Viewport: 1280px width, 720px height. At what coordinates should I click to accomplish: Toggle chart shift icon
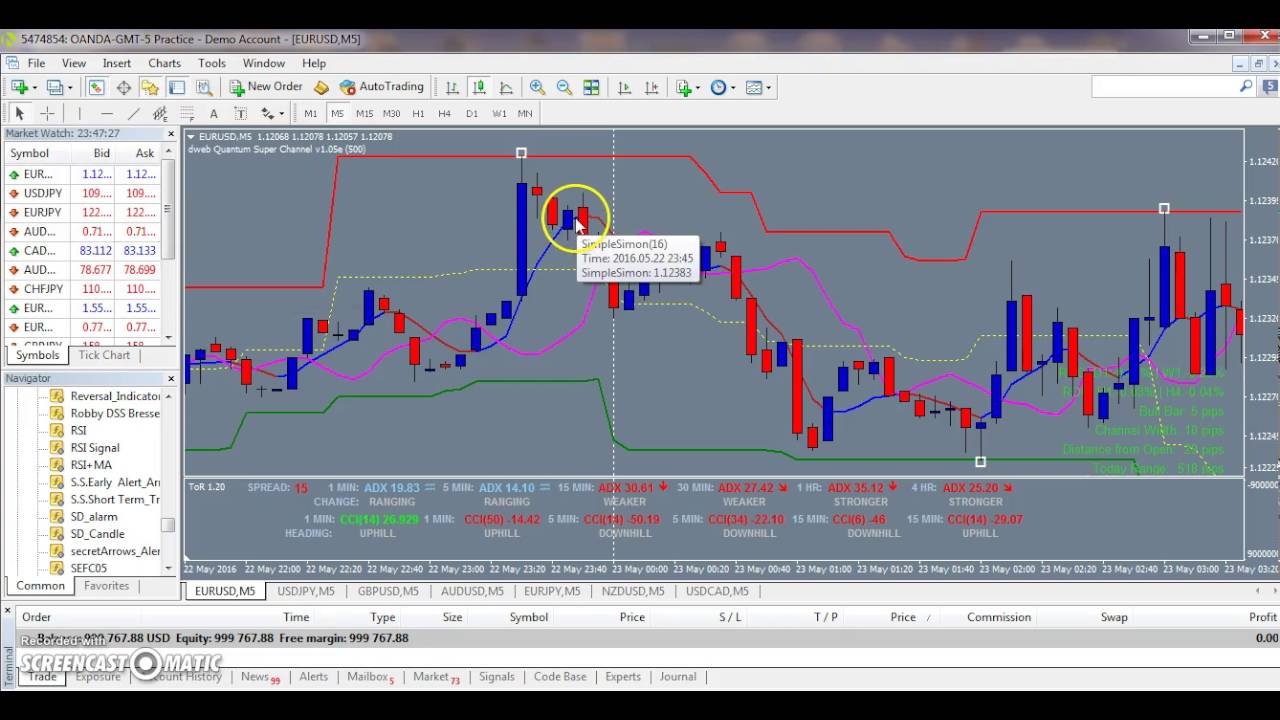point(652,87)
